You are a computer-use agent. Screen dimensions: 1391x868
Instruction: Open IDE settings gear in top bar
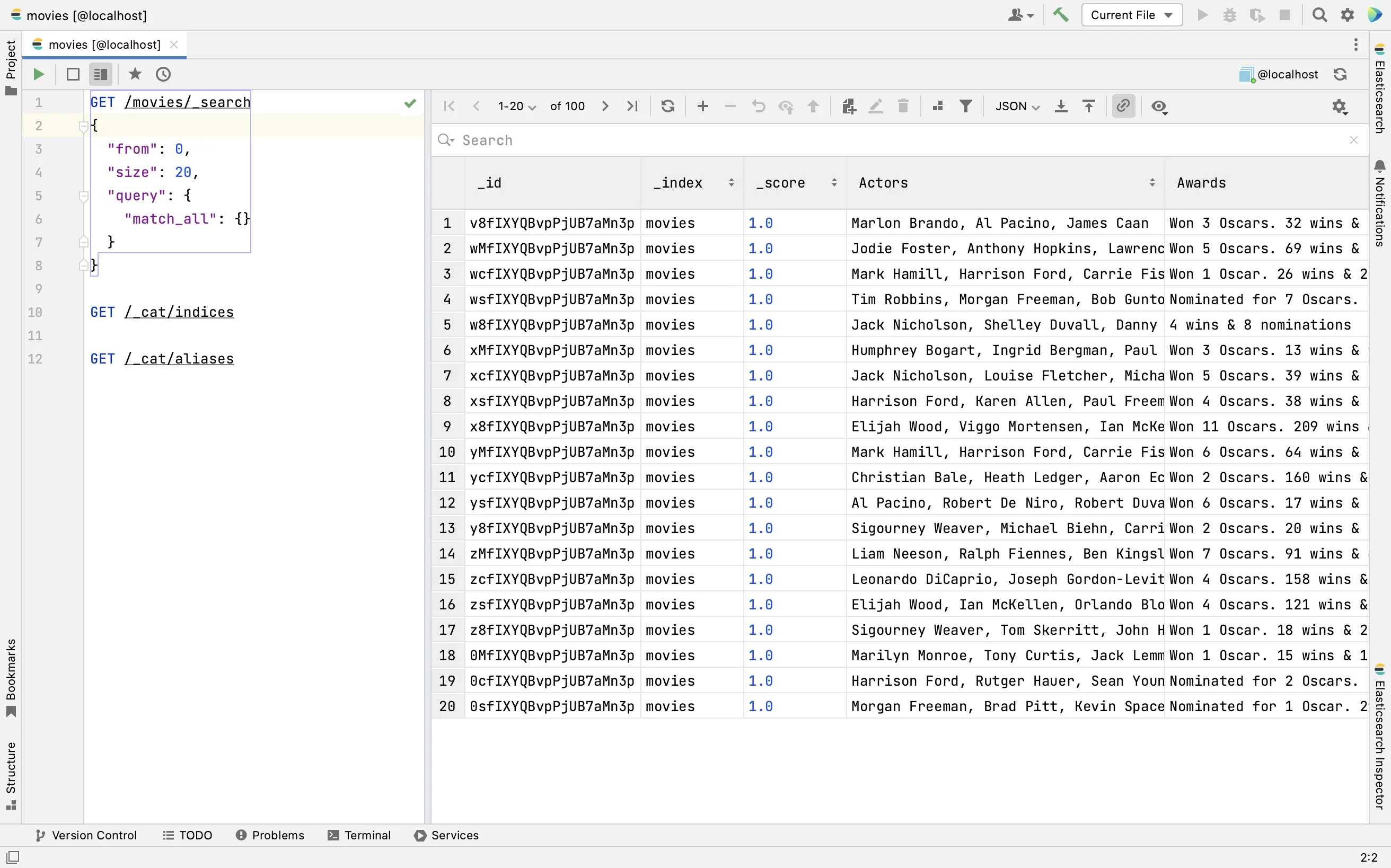(x=1348, y=15)
